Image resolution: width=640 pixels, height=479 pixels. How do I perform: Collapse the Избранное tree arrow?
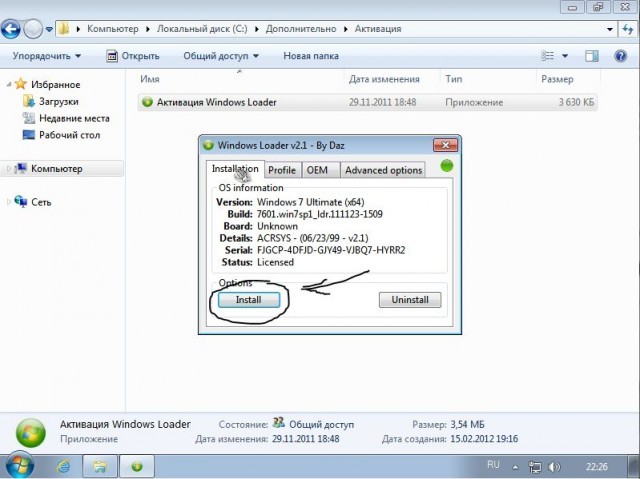pos(9,84)
